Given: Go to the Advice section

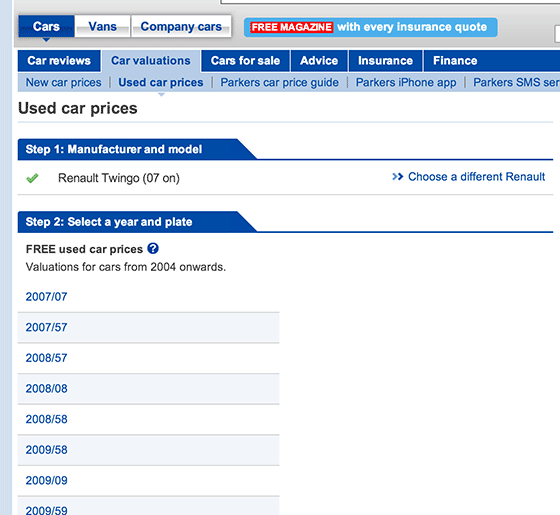Looking at the screenshot, I should [319, 61].
